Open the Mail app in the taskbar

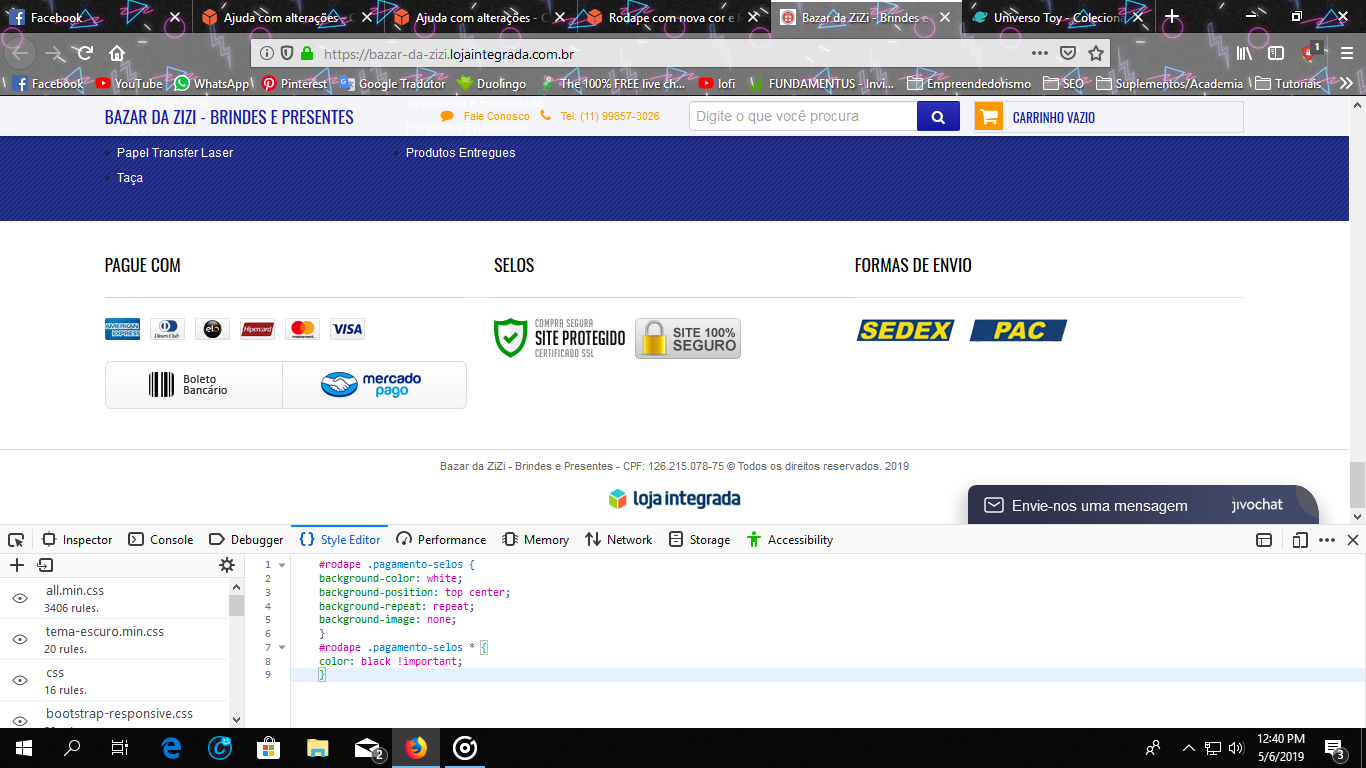368,748
